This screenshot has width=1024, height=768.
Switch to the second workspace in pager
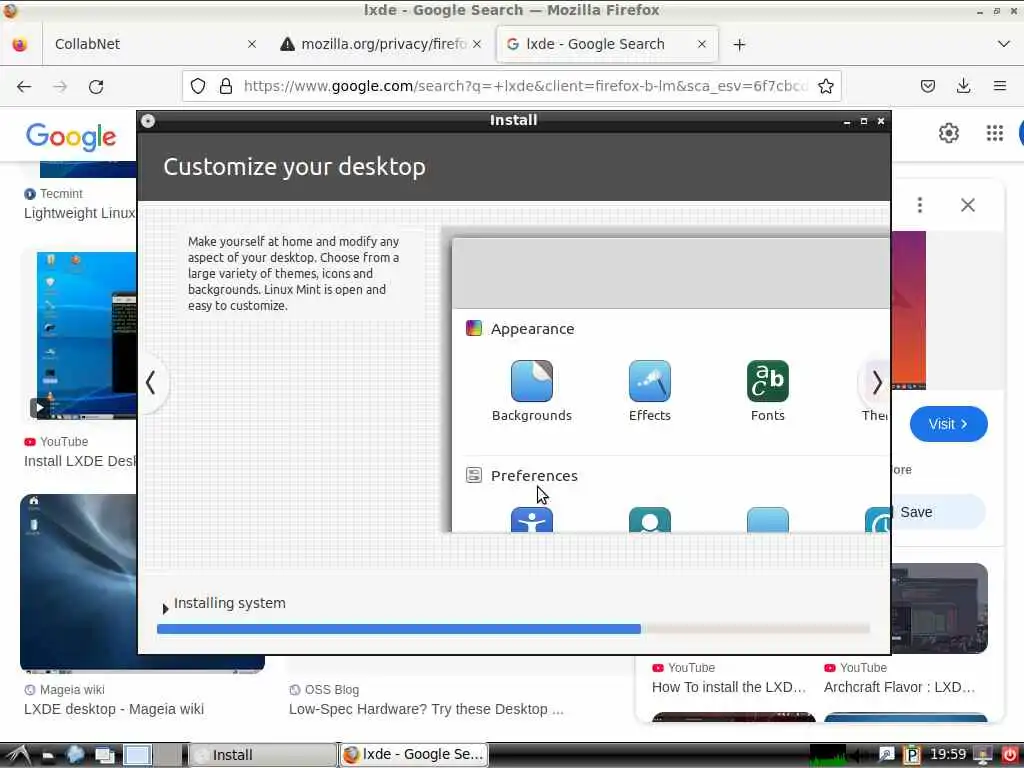[168, 755]
